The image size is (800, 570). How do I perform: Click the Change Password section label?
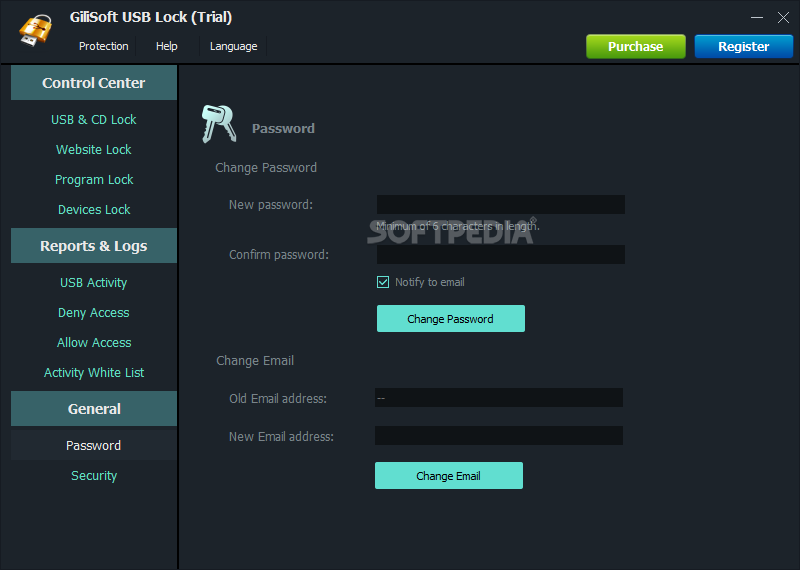coord(266,168)
